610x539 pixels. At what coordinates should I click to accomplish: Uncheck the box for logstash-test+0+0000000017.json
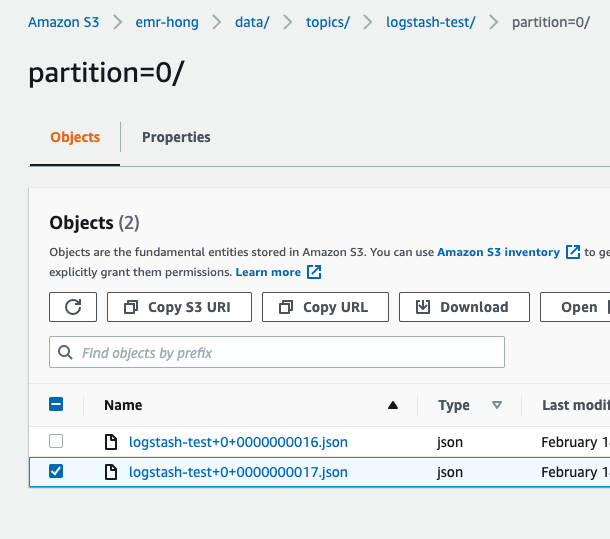click(x=56, y=471)
